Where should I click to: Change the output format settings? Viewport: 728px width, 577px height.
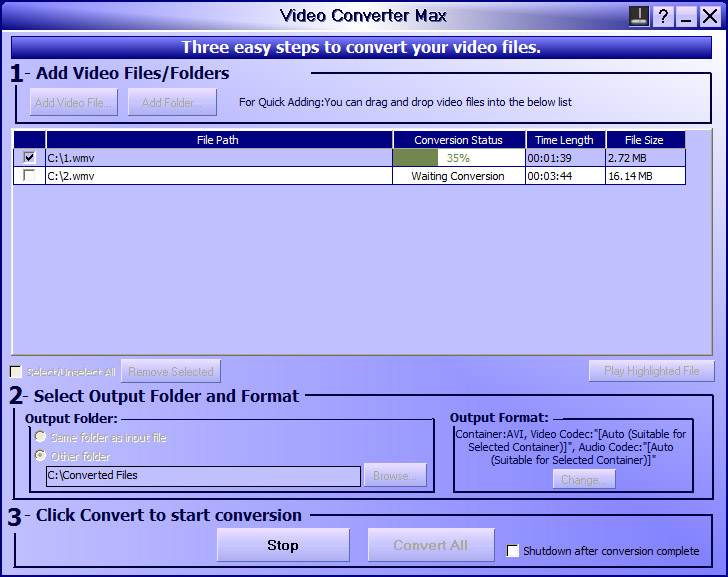pyautogui.click(x=584, y=480)
